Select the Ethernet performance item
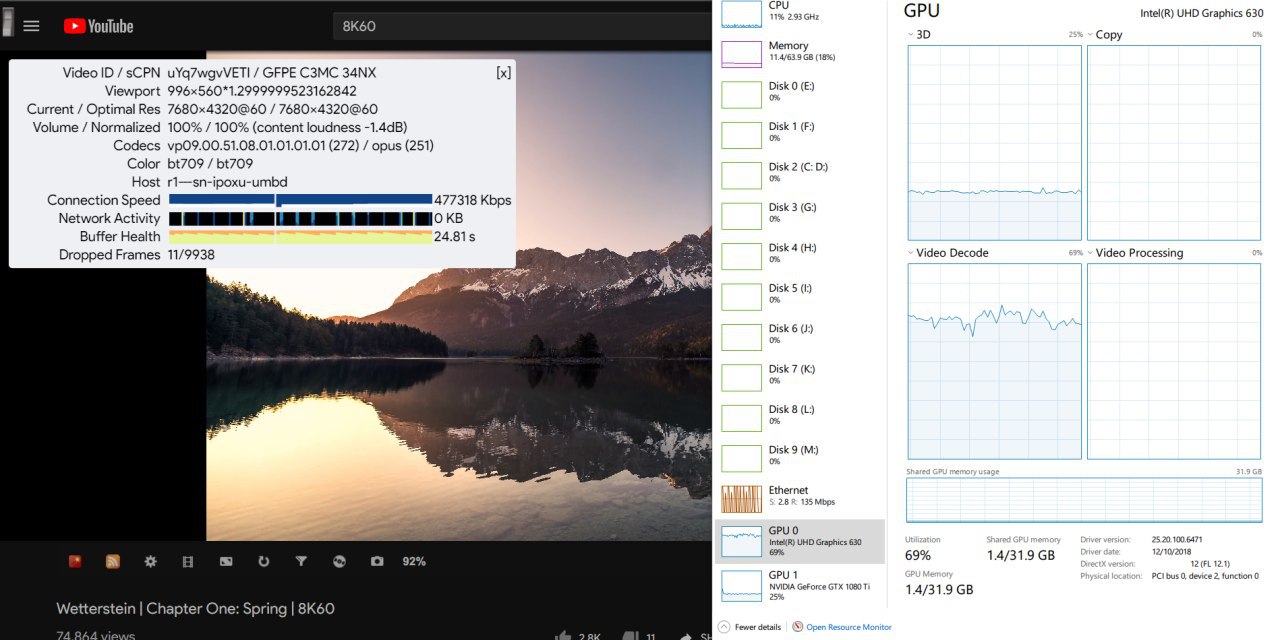This screenshot has height=640, width=1280. (800, 496)
